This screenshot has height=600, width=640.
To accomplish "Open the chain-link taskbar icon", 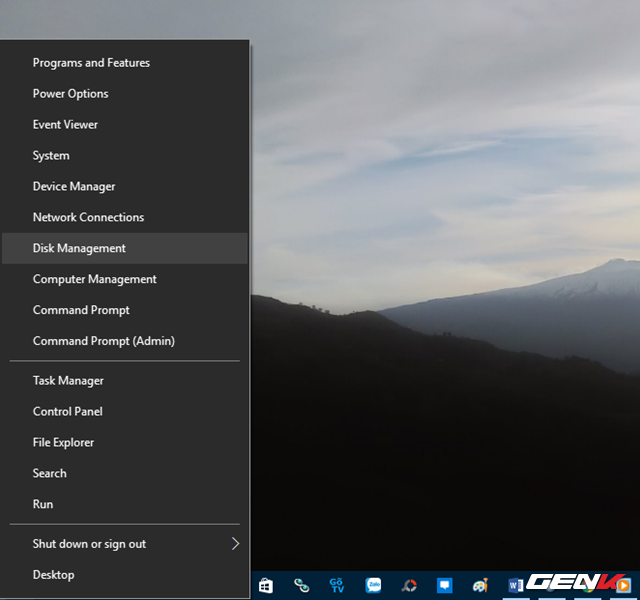I will point(301,585).
